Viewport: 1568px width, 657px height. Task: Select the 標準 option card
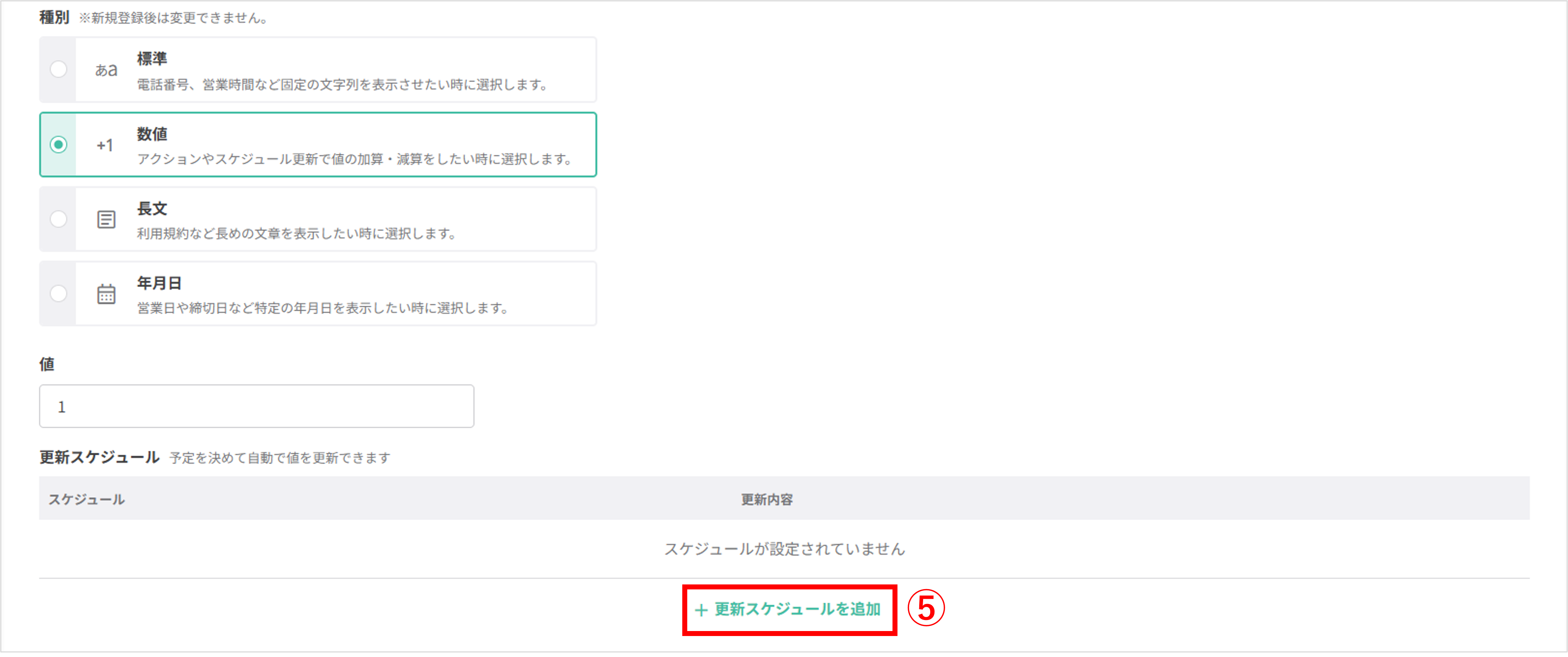click(x=335, y=69)
